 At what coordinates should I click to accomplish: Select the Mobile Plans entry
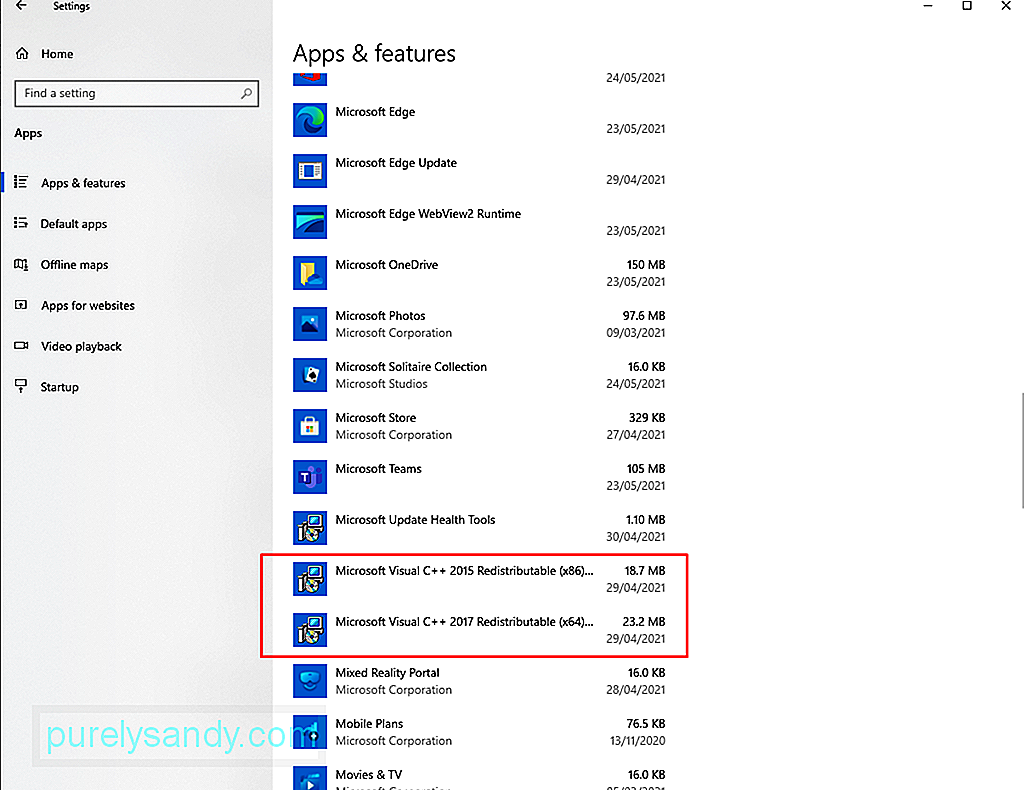479,732
